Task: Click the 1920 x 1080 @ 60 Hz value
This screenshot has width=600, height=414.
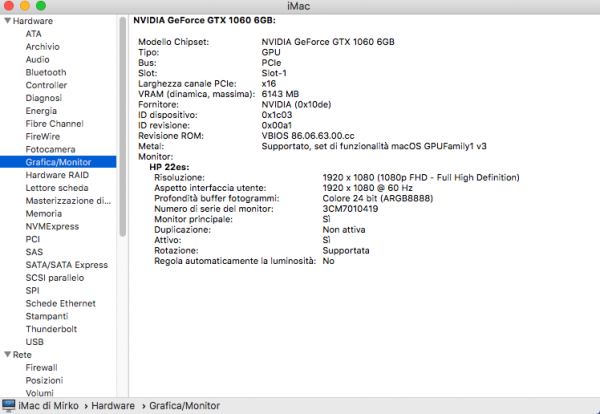Action: click(367, 188)
